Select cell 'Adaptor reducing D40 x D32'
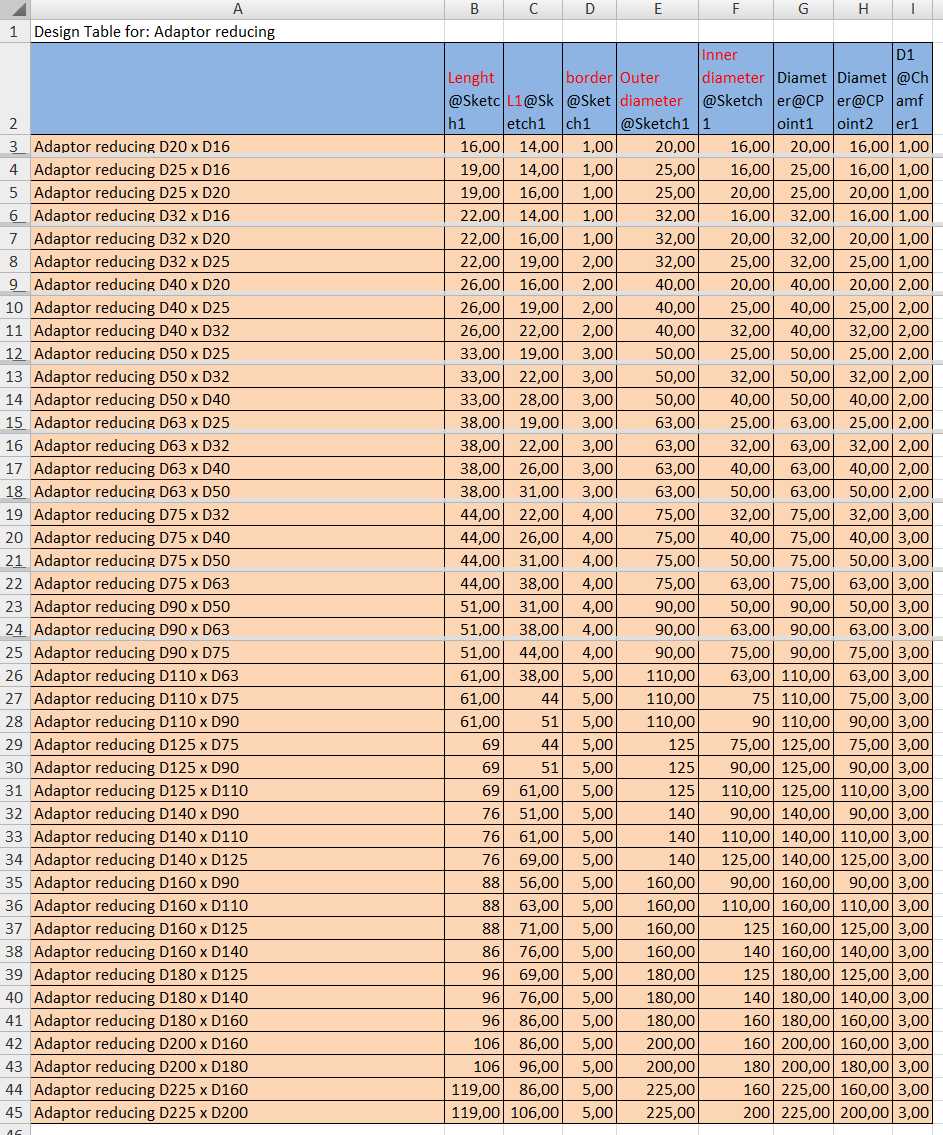The height and width of the screenshot is (1135, 943). (237, 330)
